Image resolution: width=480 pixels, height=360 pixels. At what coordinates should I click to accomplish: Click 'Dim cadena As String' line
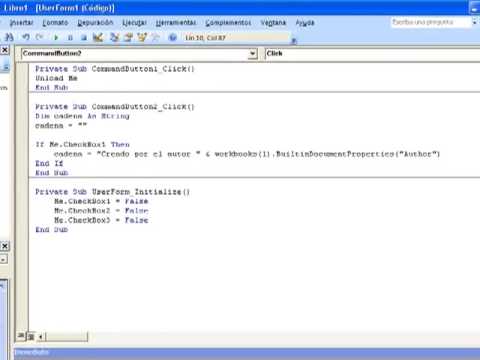click(x=82, y=116)
